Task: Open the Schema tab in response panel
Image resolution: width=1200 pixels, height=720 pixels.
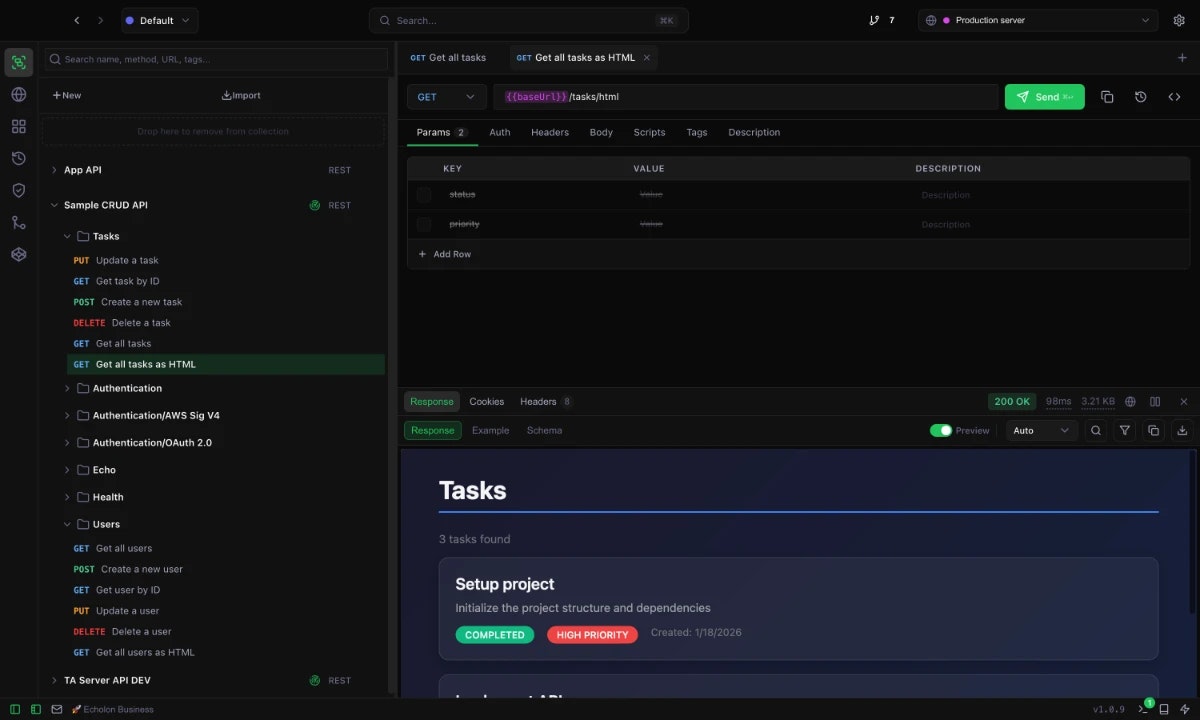Action: click(544, 430)
